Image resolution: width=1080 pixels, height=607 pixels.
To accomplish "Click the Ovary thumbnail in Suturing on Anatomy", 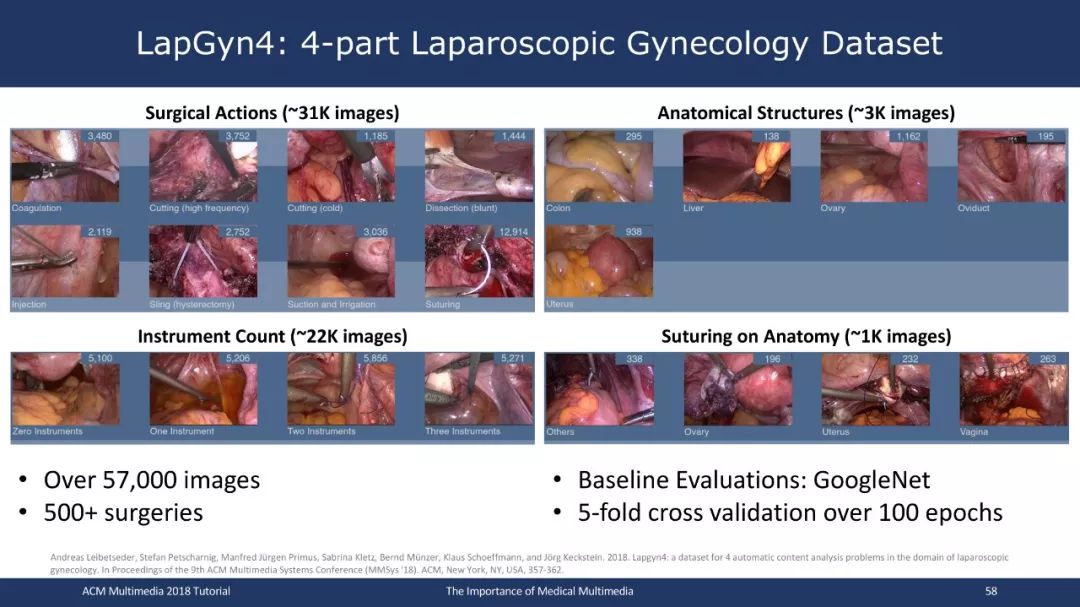I will tap(738, 389).
